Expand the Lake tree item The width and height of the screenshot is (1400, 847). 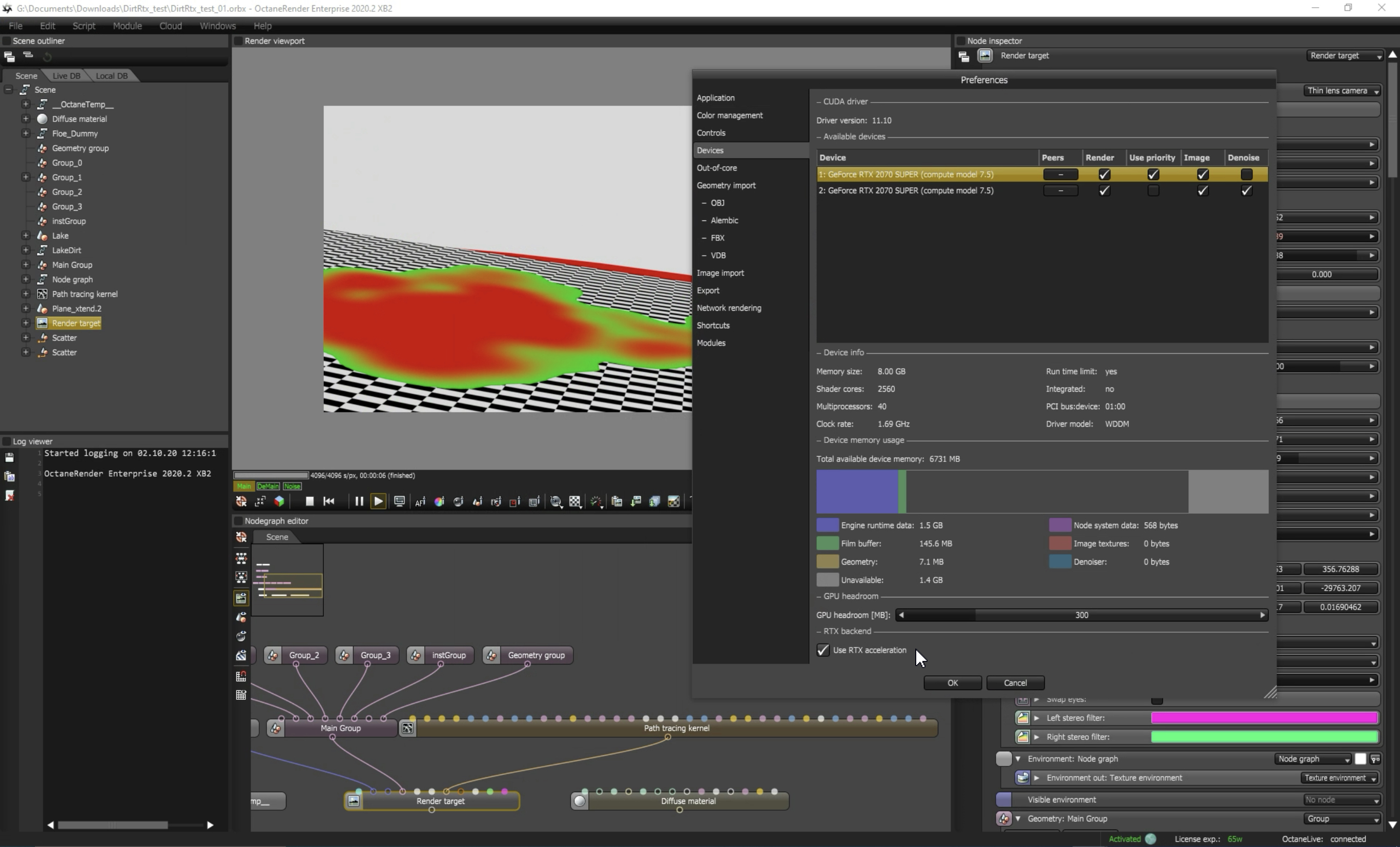26,235
